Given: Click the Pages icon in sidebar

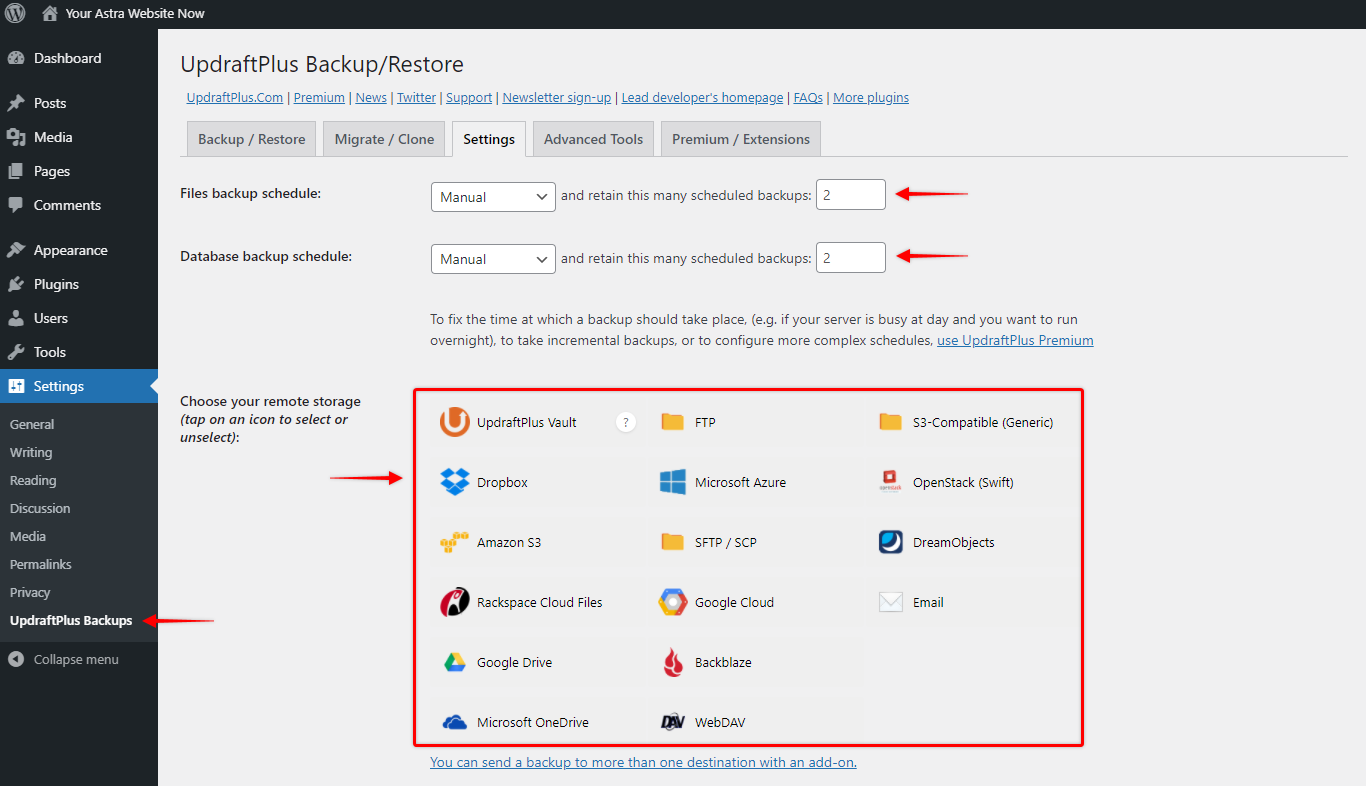Looking at the screenshot, I should pyautogui.click(x=16, y=171).
